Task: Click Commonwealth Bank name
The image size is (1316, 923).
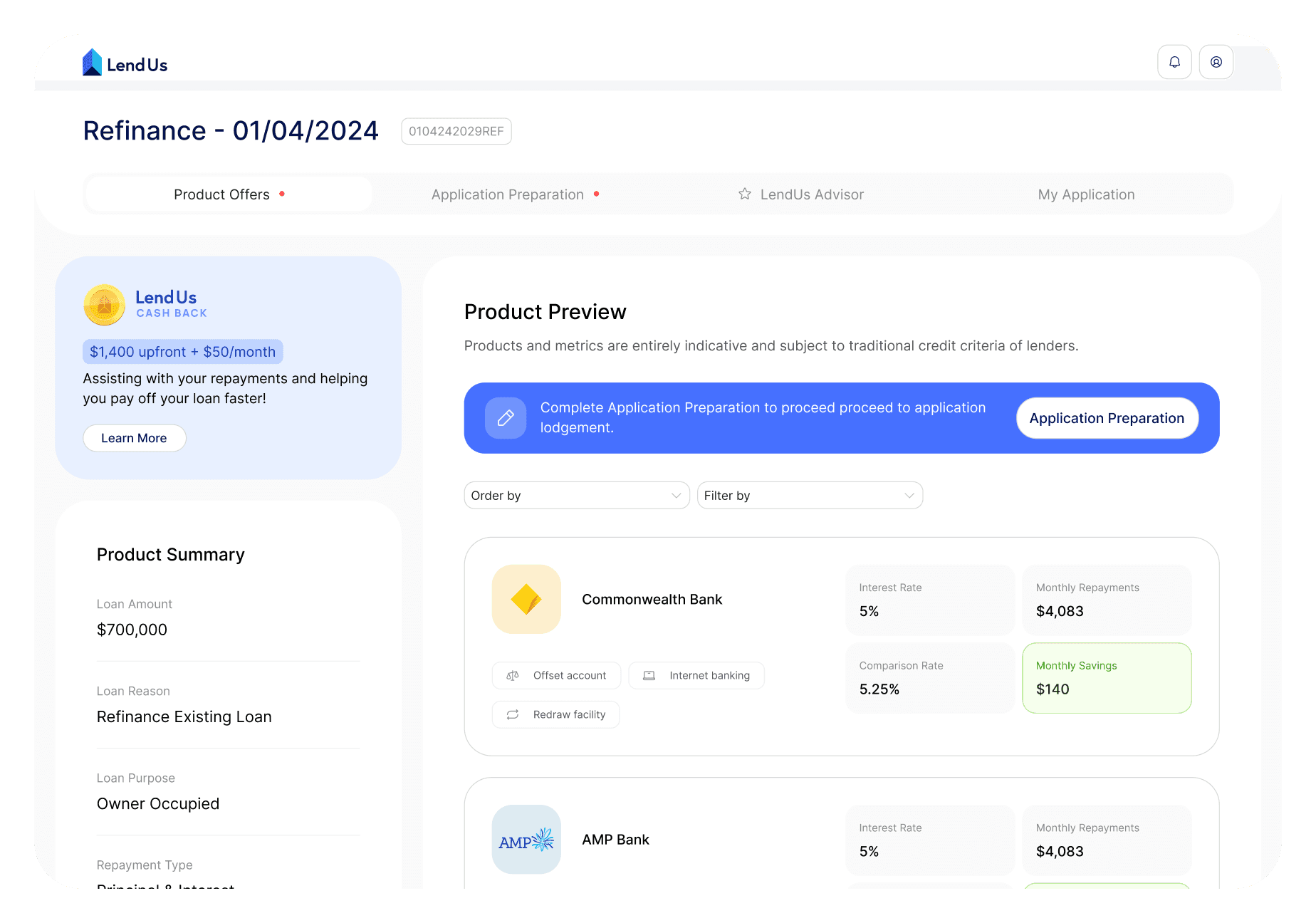Action: click(x=652, y=600)
